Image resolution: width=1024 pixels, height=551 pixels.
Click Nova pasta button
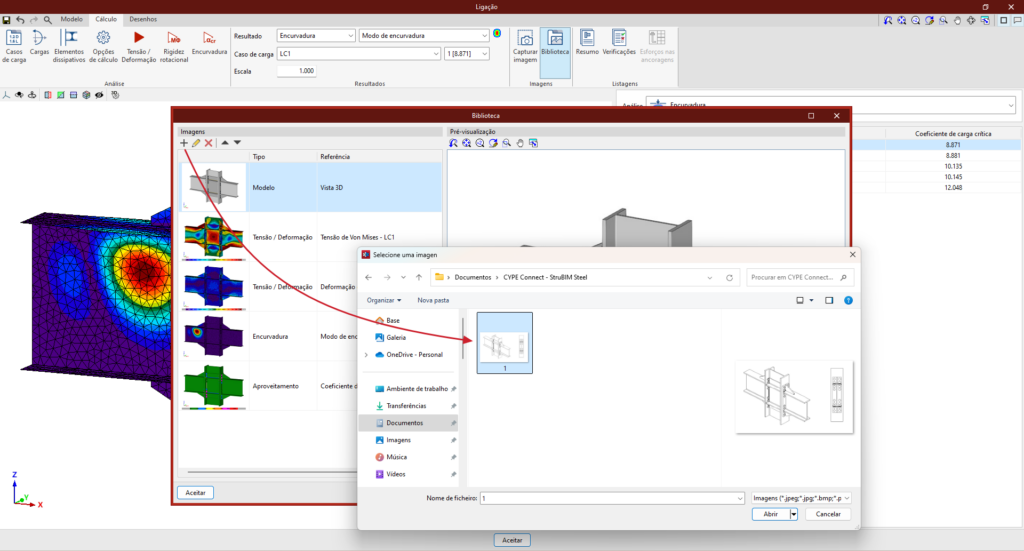[433, 300]
